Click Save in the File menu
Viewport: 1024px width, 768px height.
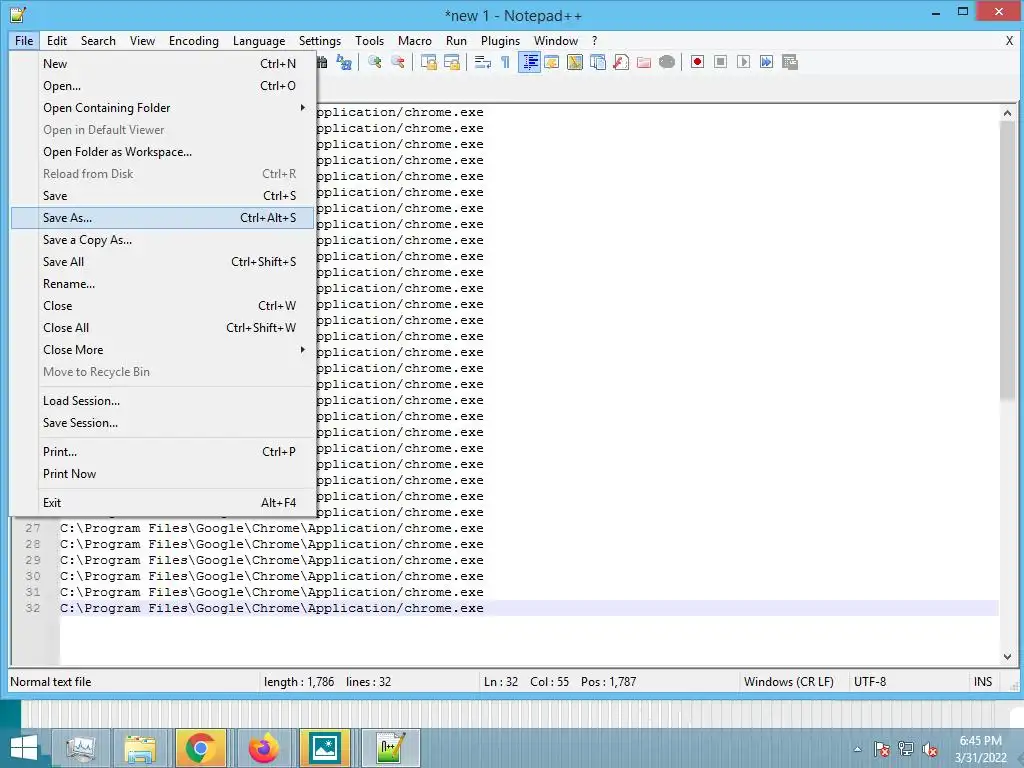point(163,196)
